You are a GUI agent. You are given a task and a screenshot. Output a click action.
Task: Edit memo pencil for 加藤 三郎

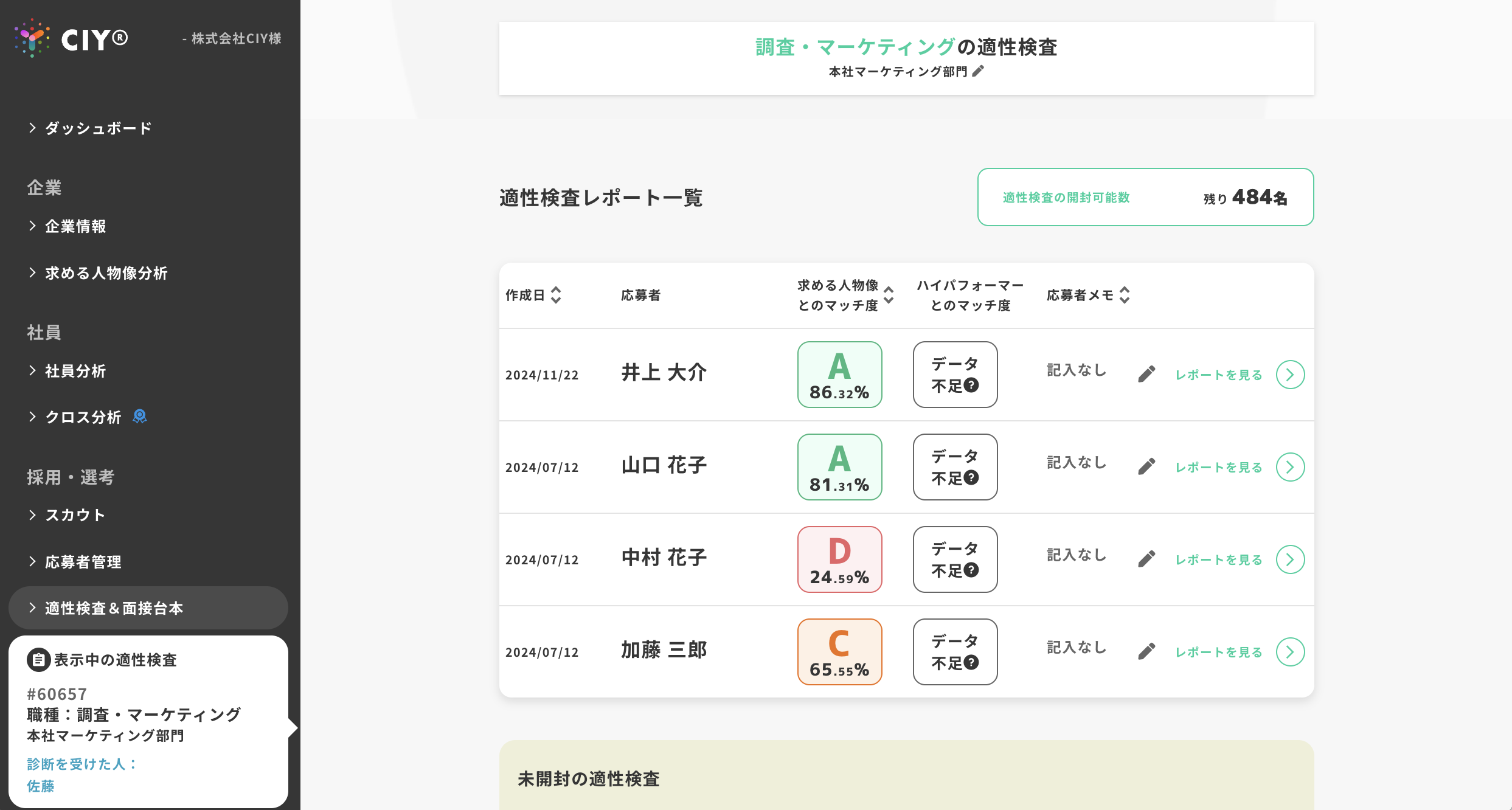(x=1146, y=651)
